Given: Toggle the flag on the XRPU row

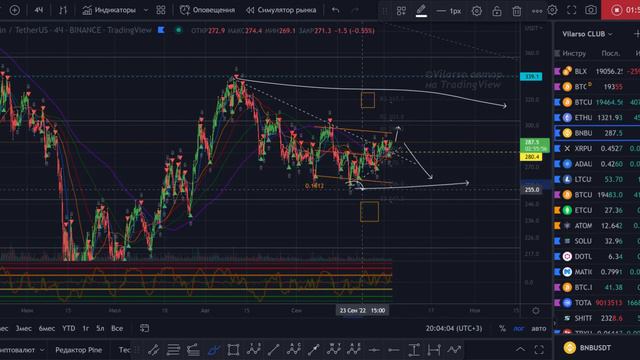Looking at the screenshot, I should [x=557, y=149].
